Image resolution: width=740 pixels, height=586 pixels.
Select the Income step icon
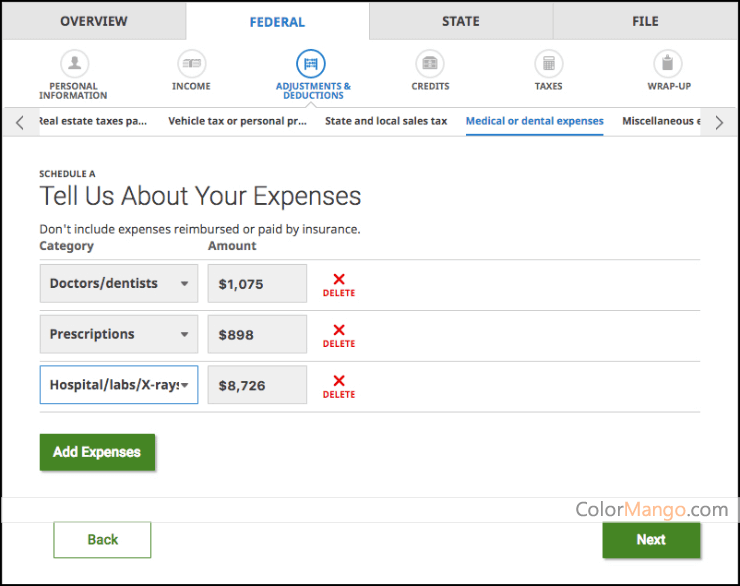(191, 64)
